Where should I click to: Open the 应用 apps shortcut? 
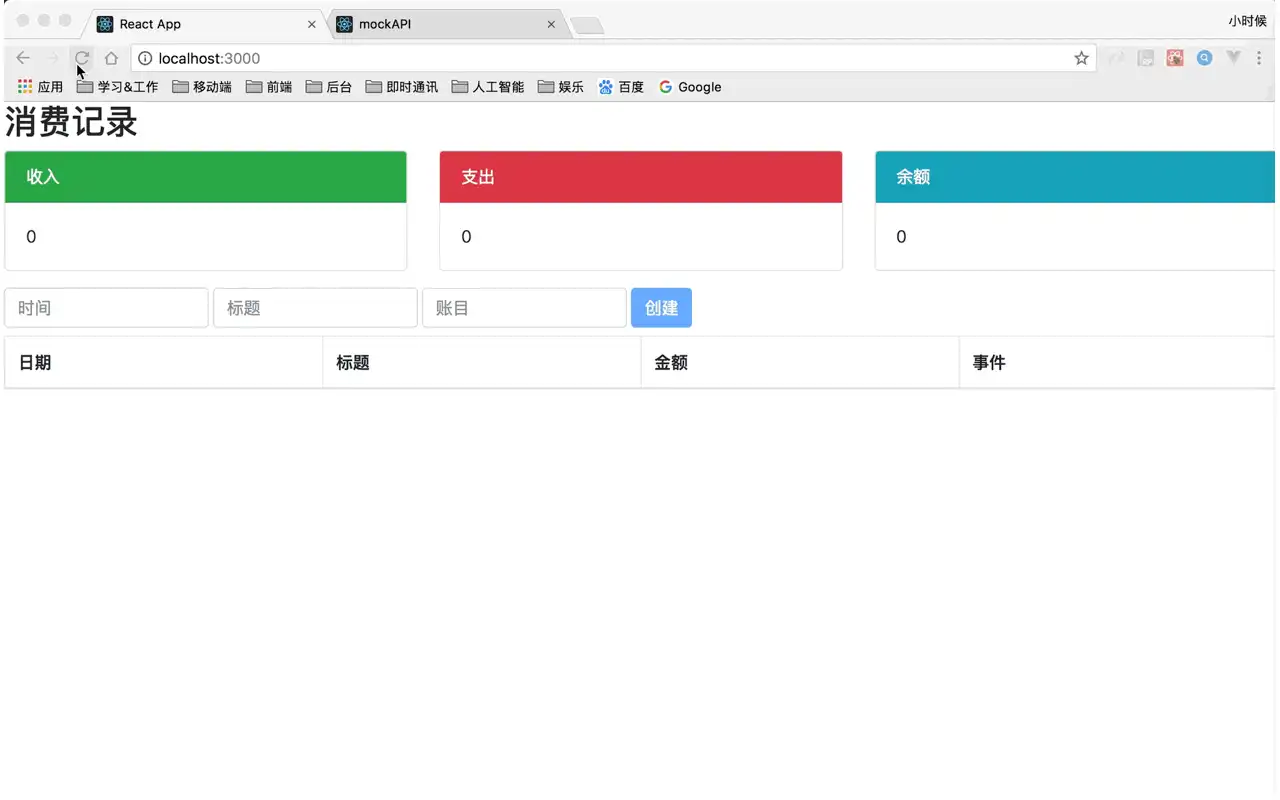pyautogui.click(x=40, y=87)
